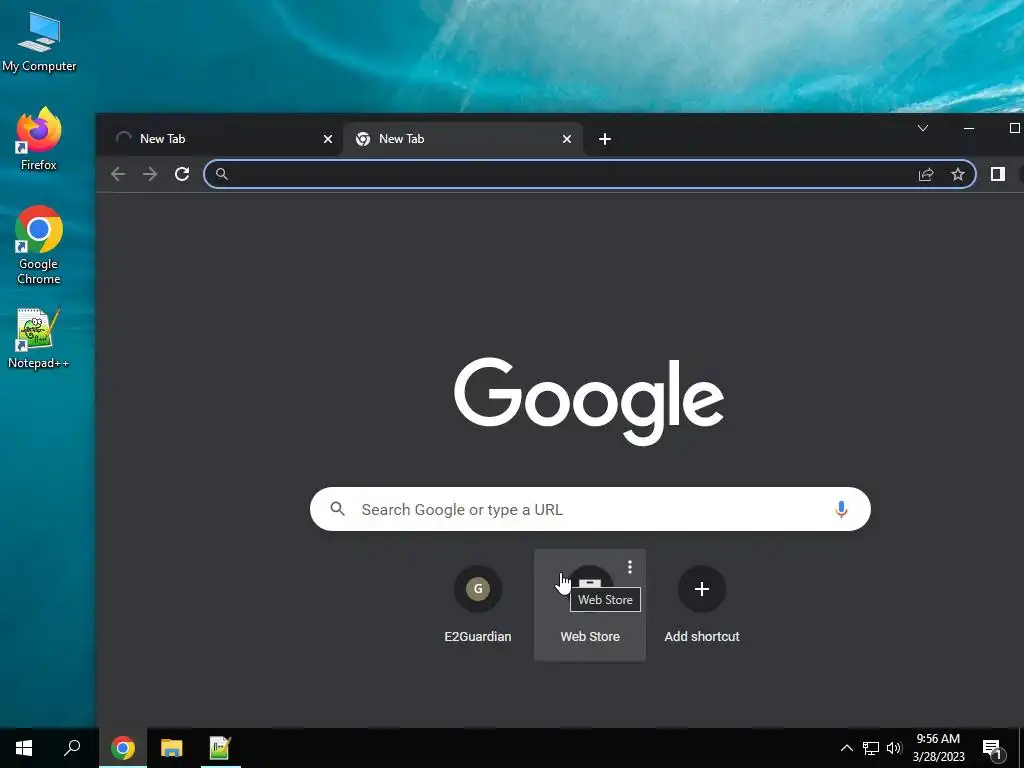The width and height of the screenshot is (1024, 768).
Task: Click the Search Google or type a URL box
Action: tap(590, 509)
